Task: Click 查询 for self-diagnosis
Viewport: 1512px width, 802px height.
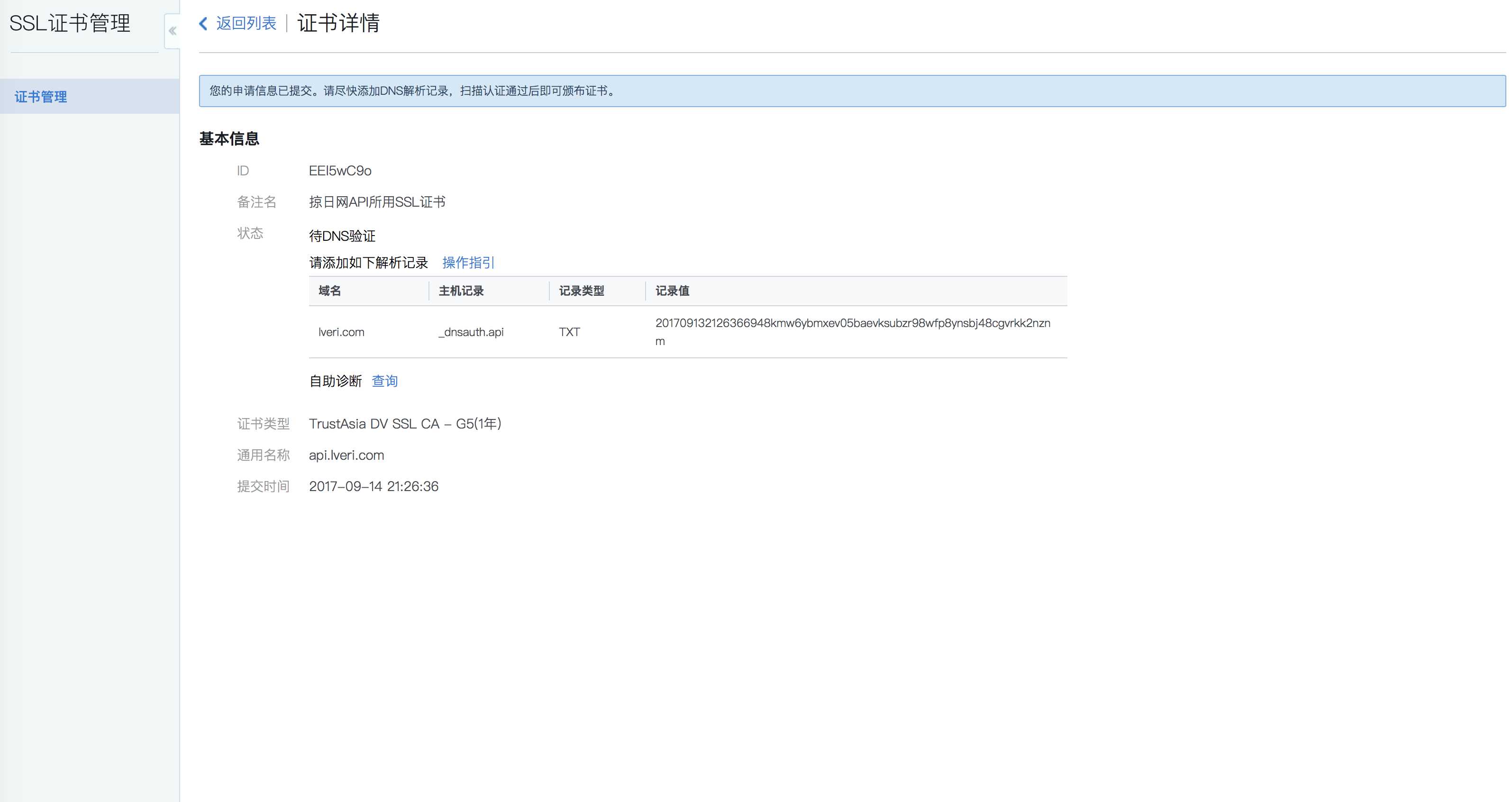Action: click(x=385, y=381)
